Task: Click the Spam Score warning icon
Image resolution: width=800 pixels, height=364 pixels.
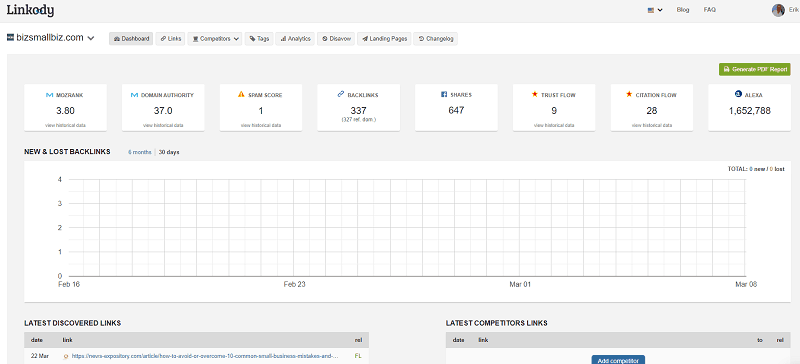Action: (x=241, y=94)
